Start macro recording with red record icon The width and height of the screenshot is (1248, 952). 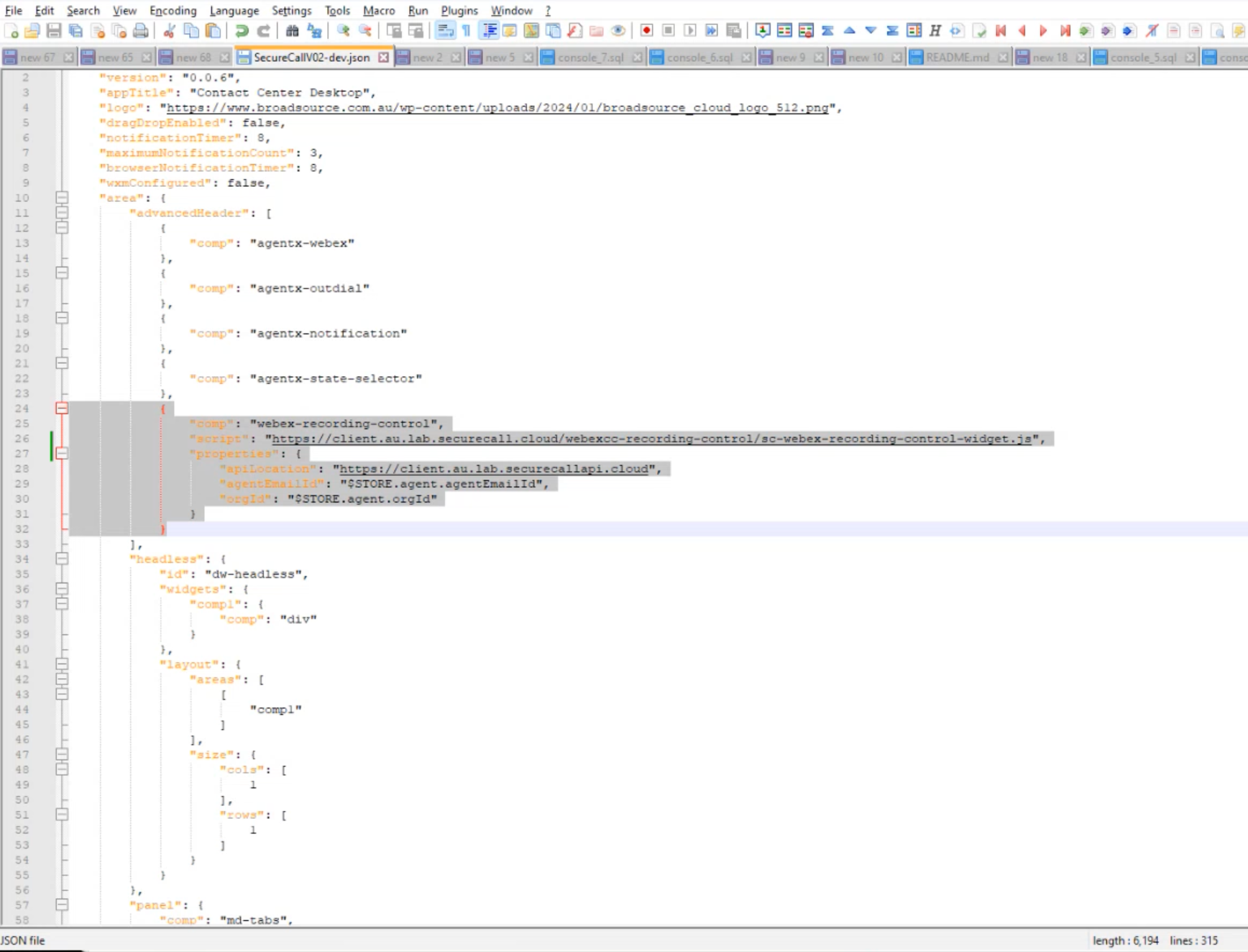(646, 31)
